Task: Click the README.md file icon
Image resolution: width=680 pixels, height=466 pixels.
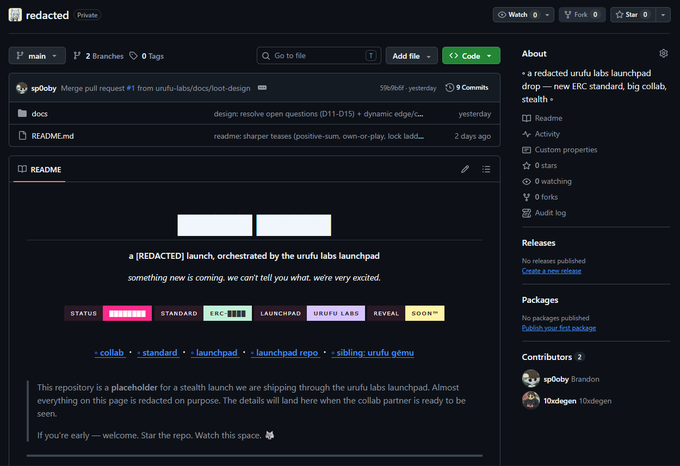Action: (x=22, y=136)
